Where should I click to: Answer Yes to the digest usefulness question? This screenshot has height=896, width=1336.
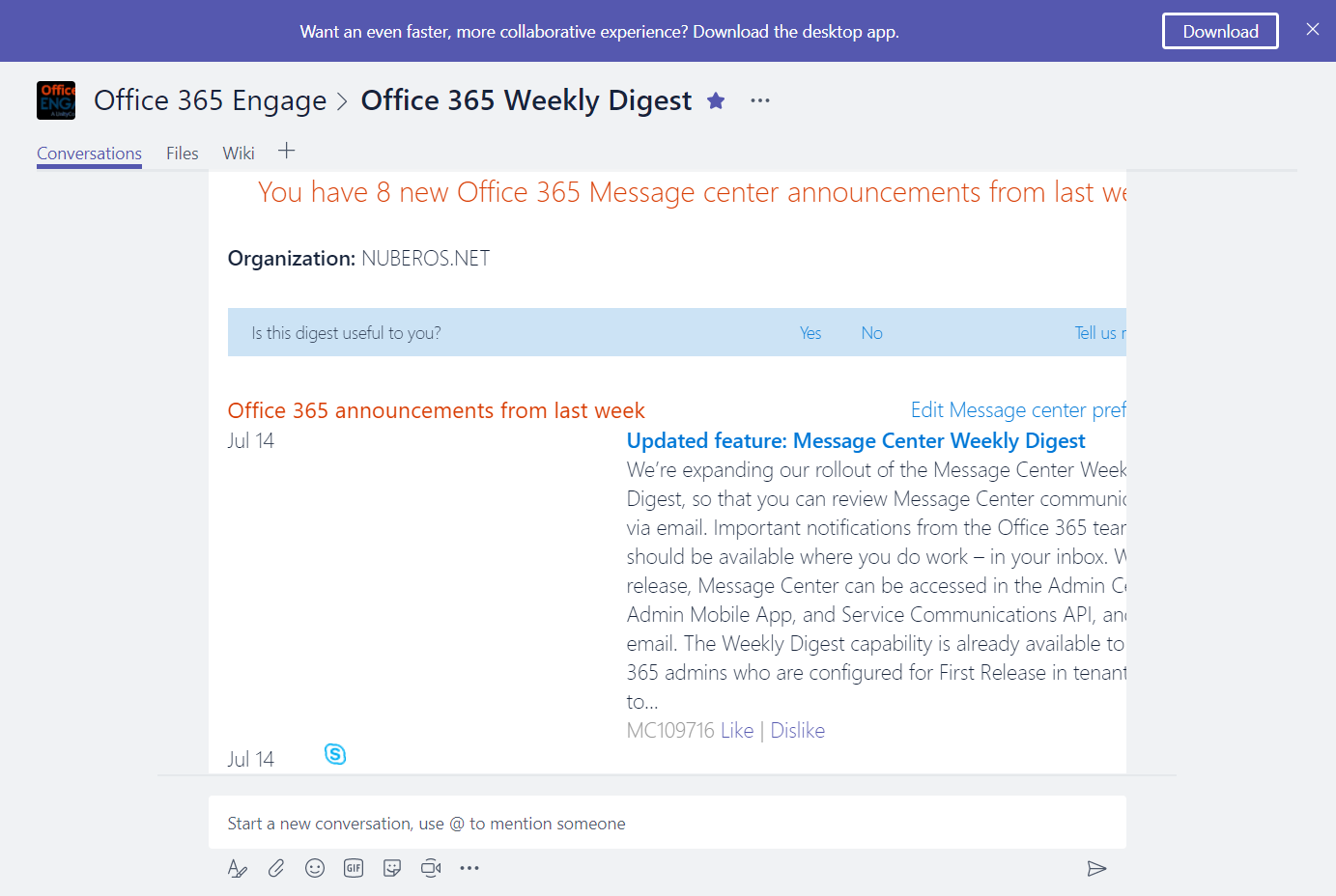(810, 332)
